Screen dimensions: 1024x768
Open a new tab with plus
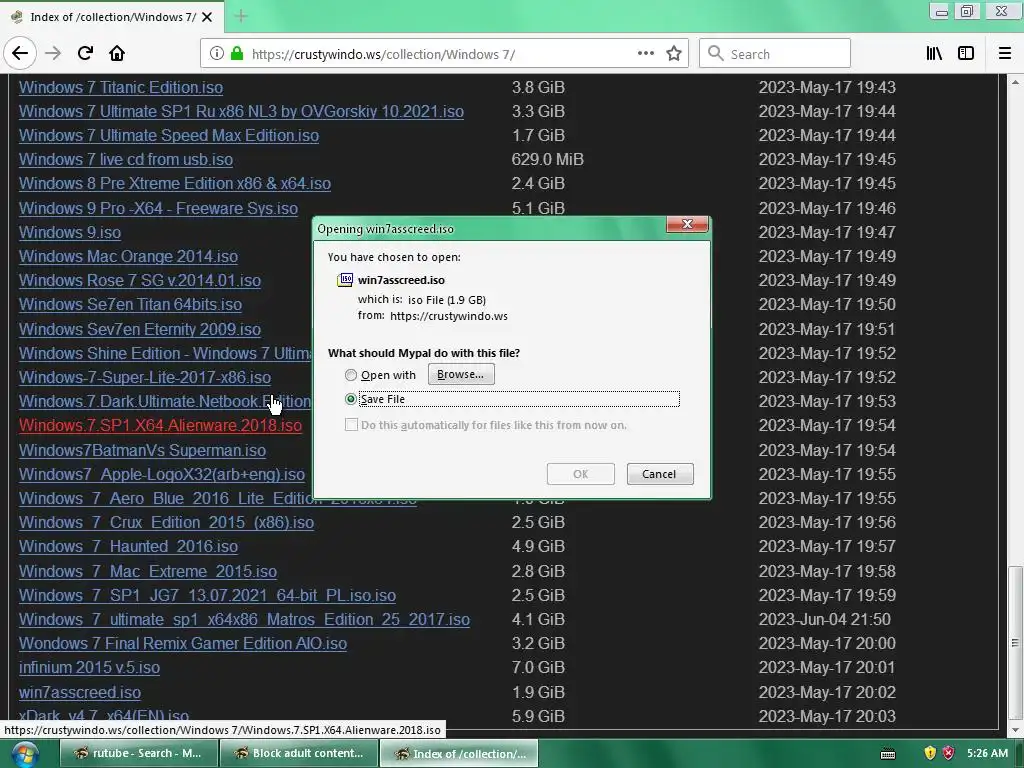241,16
